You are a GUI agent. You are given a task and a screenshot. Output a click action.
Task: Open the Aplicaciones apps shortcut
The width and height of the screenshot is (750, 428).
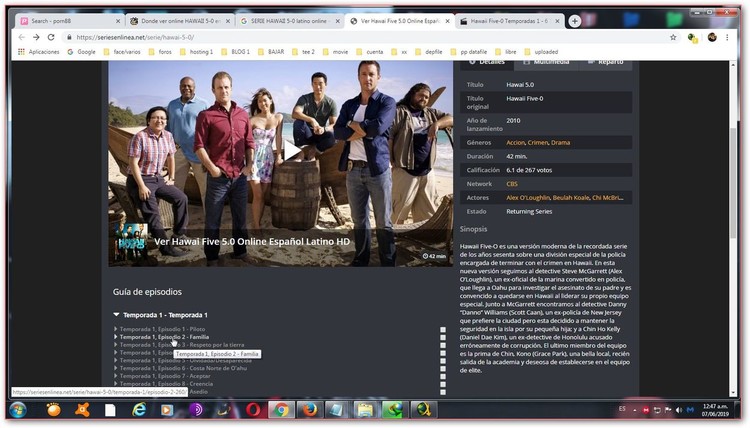[39, 52]
